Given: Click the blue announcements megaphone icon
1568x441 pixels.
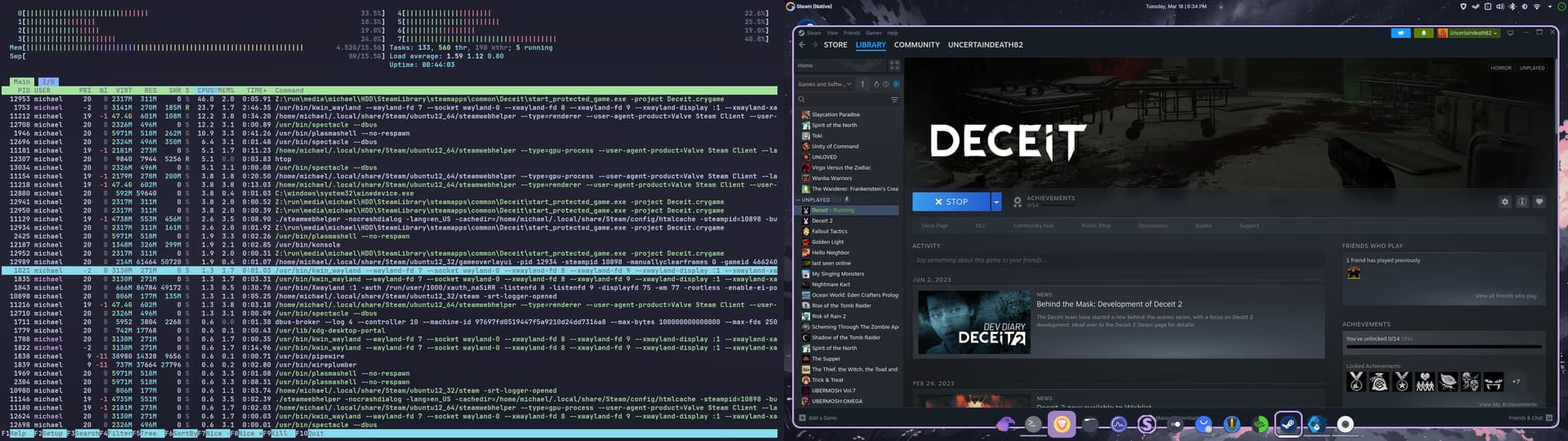Looking at the screenshot, I should [x=1401, y=33].
